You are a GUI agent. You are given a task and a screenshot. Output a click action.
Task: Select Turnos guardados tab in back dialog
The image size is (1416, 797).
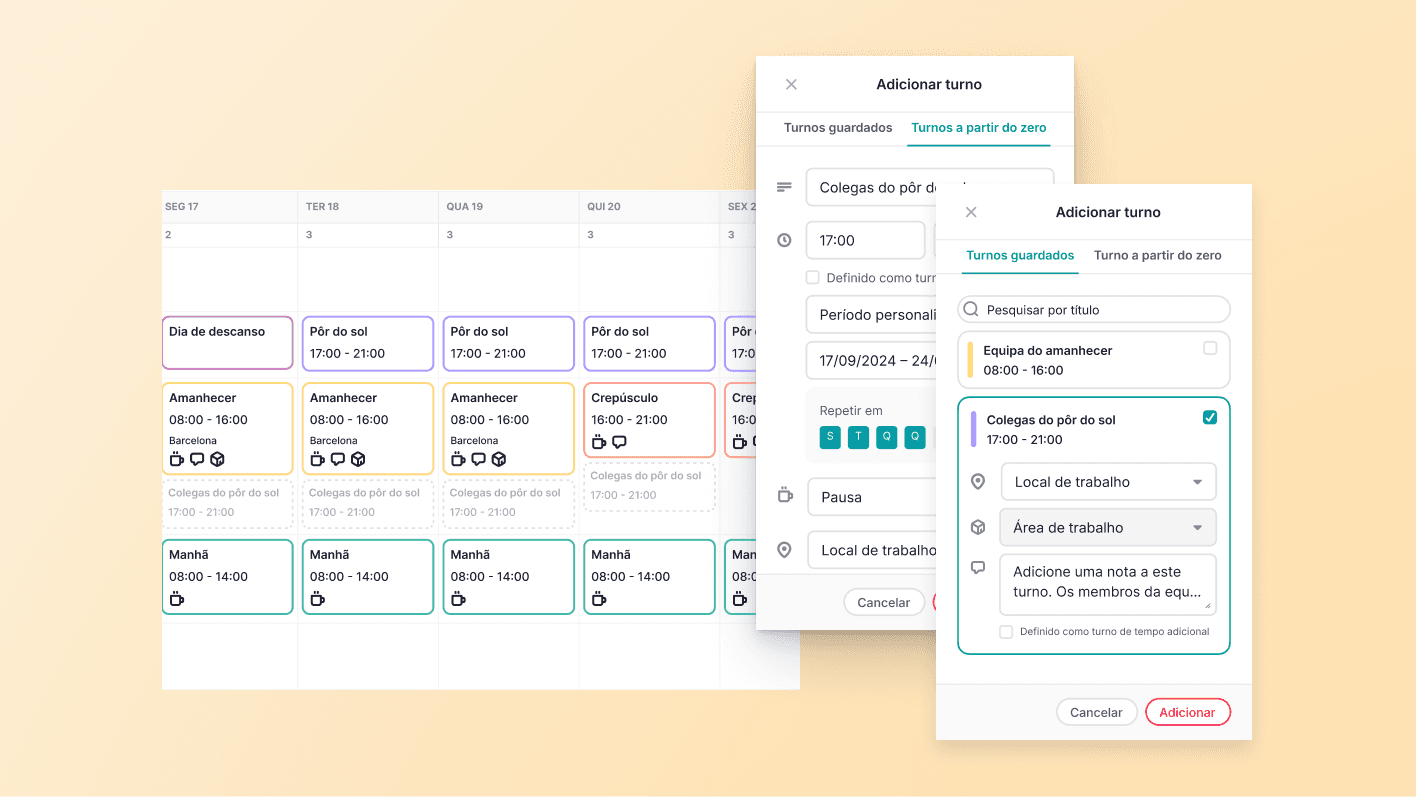click(837, 128)
